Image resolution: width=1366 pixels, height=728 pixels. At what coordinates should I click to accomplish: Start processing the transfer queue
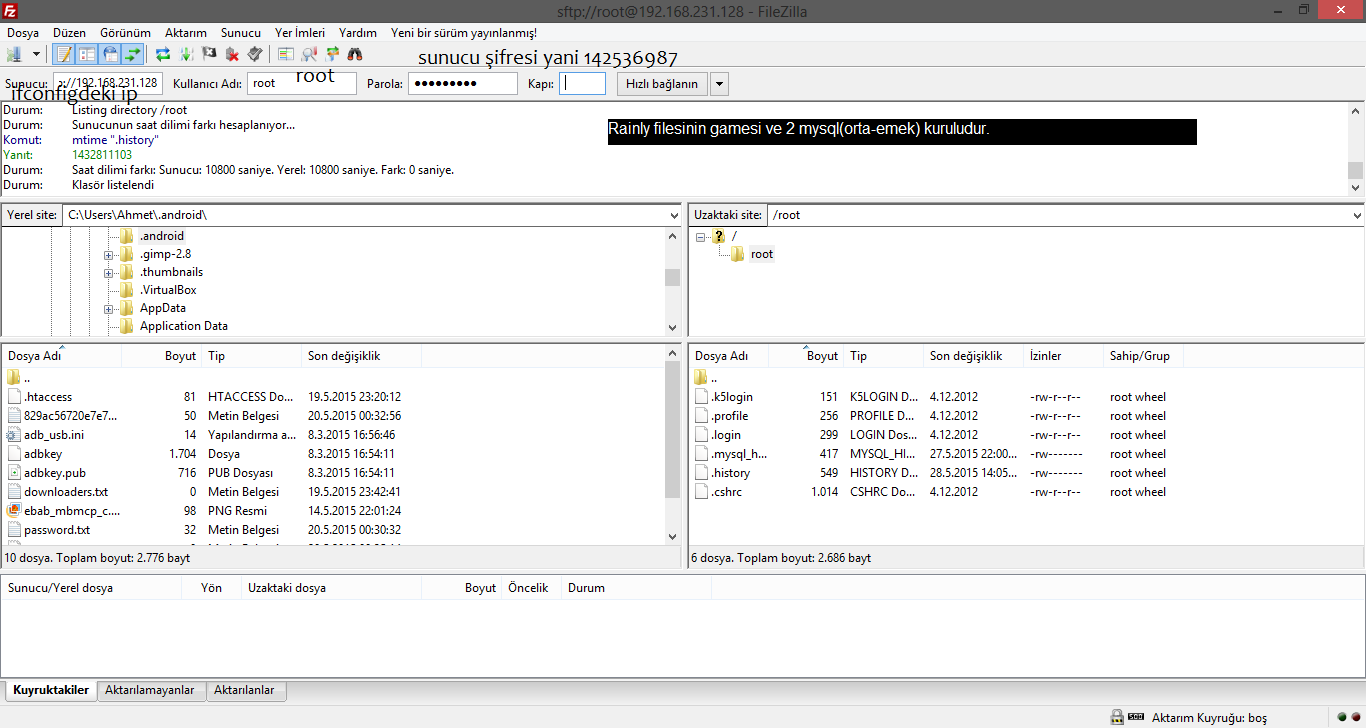click(x=186, y=54)
